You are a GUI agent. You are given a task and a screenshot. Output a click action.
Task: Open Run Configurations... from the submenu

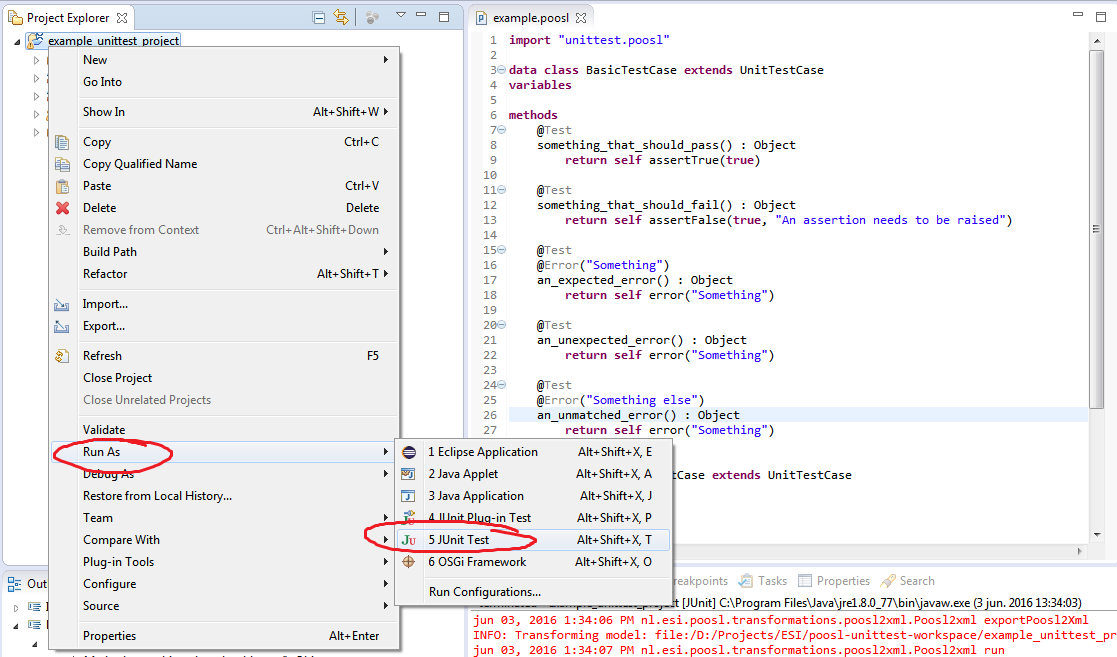tap(533, 592)
